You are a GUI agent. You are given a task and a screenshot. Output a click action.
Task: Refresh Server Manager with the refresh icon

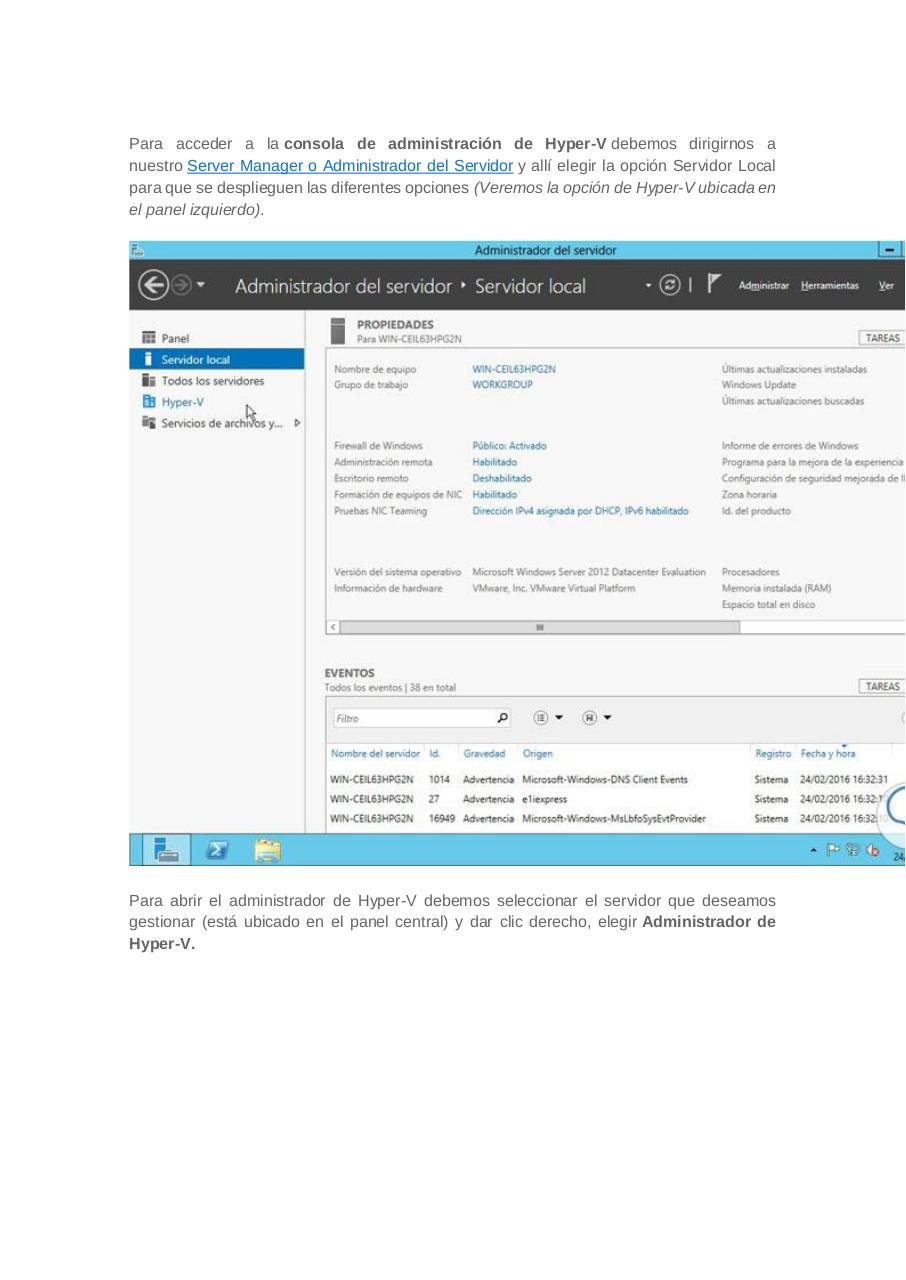tap(668, 284)
